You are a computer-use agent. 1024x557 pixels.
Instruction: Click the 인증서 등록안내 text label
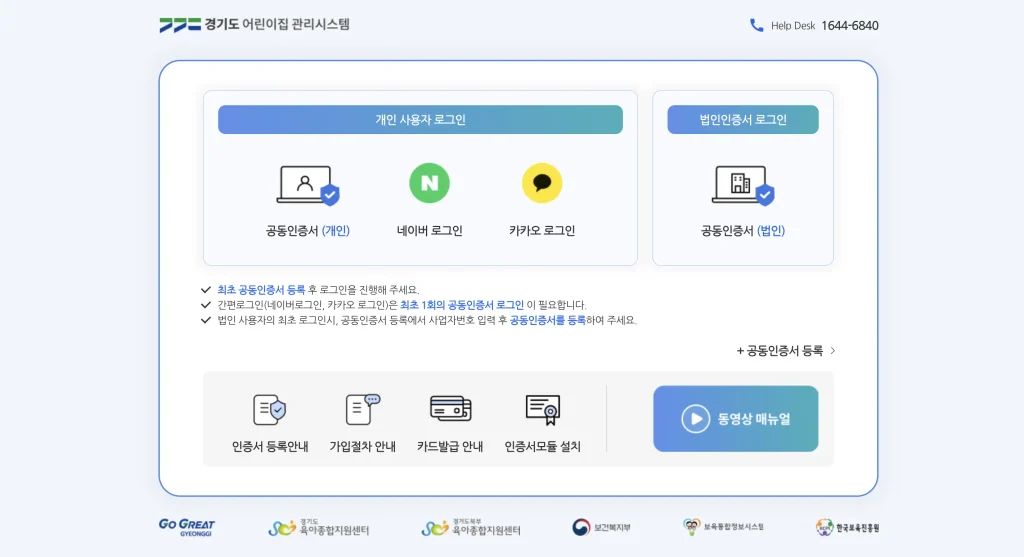[270, 447]
